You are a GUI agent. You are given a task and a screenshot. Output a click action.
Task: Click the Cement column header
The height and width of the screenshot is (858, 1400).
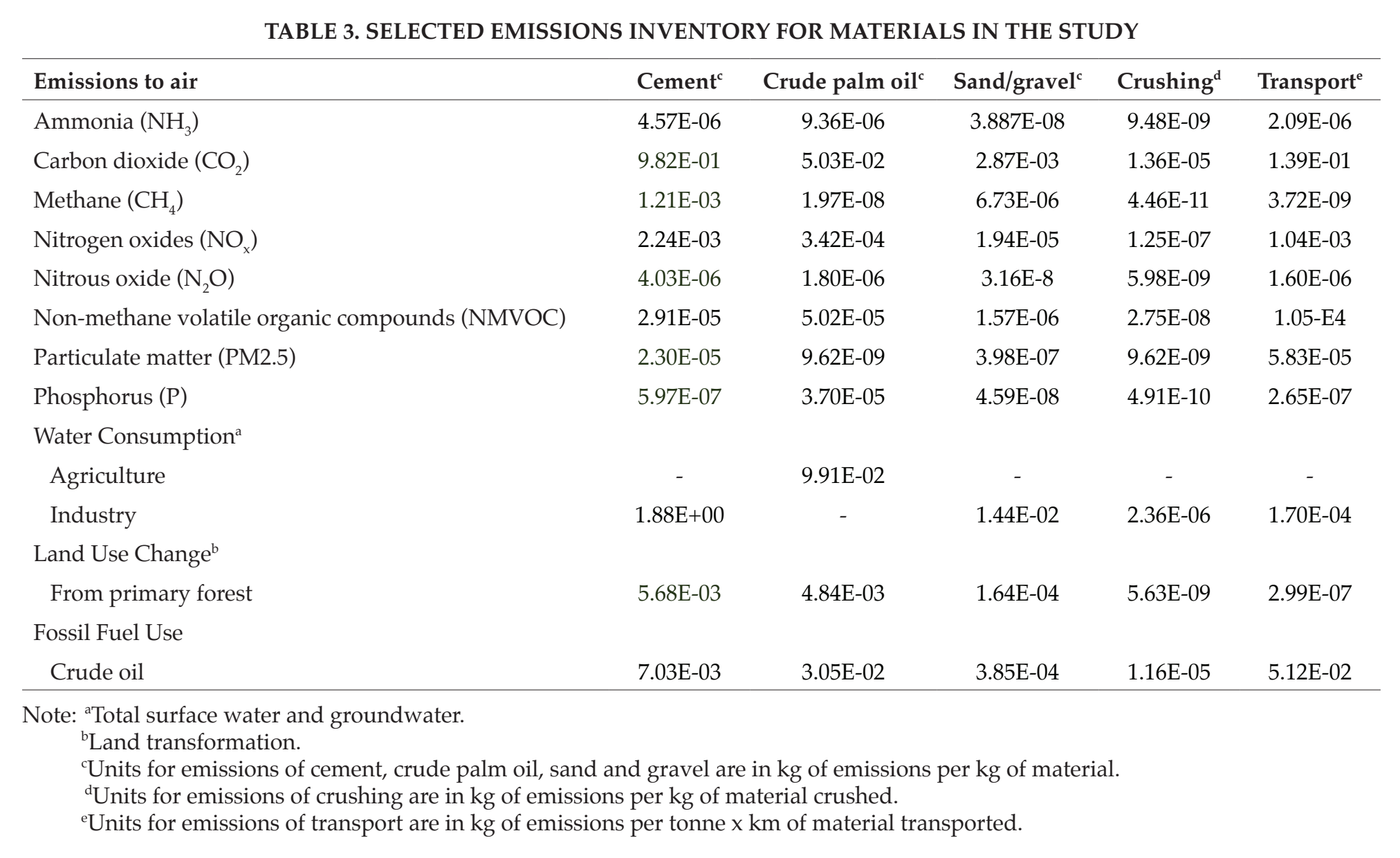[679, 81]
